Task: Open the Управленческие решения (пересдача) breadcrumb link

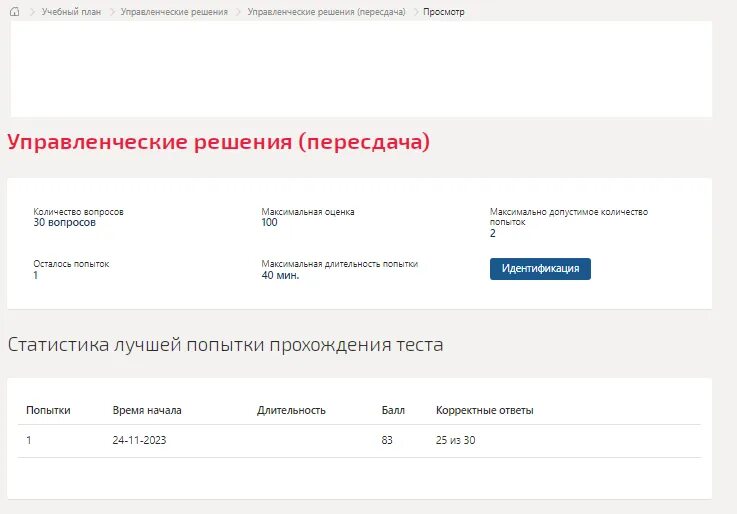Action: [326, 12]
